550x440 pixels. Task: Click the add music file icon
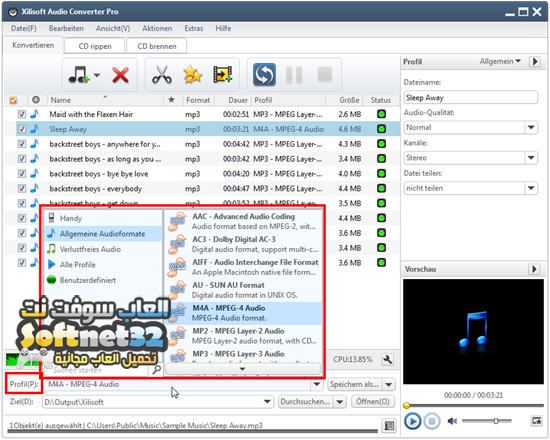[x=79, y=75]
